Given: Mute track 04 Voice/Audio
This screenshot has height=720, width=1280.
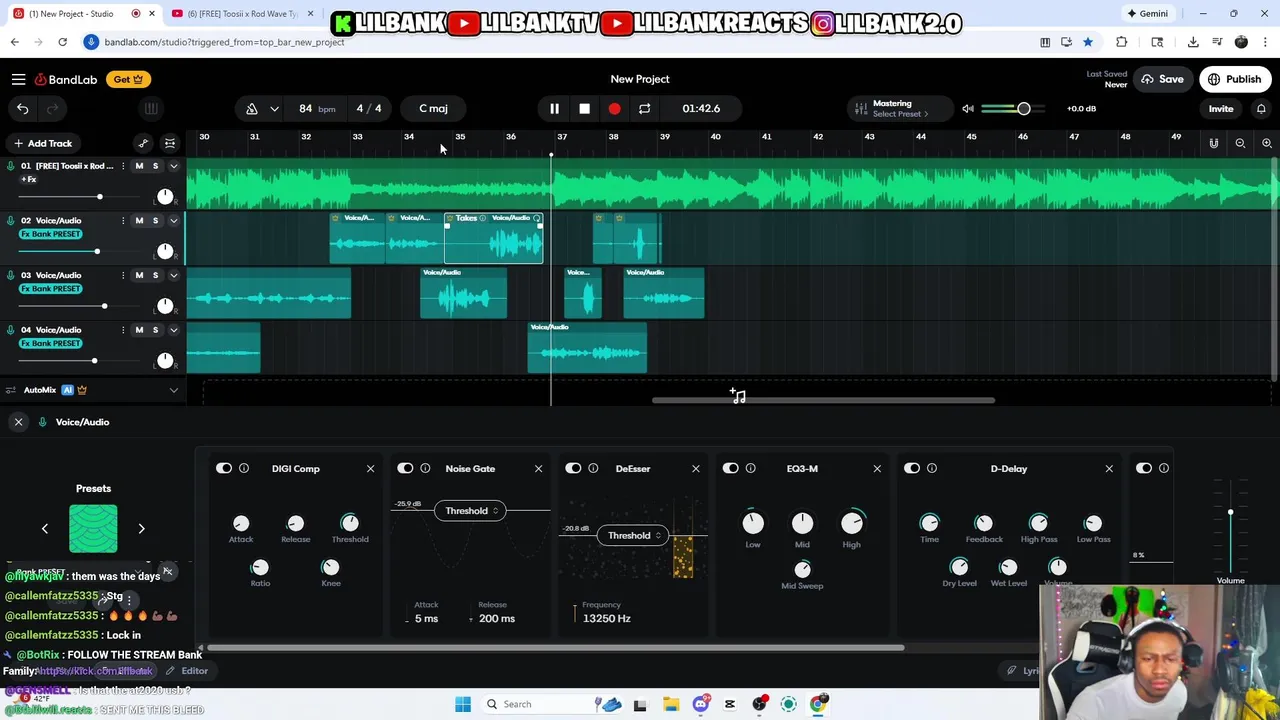Looking at the screenshot, I should click(x=139, y=330).
